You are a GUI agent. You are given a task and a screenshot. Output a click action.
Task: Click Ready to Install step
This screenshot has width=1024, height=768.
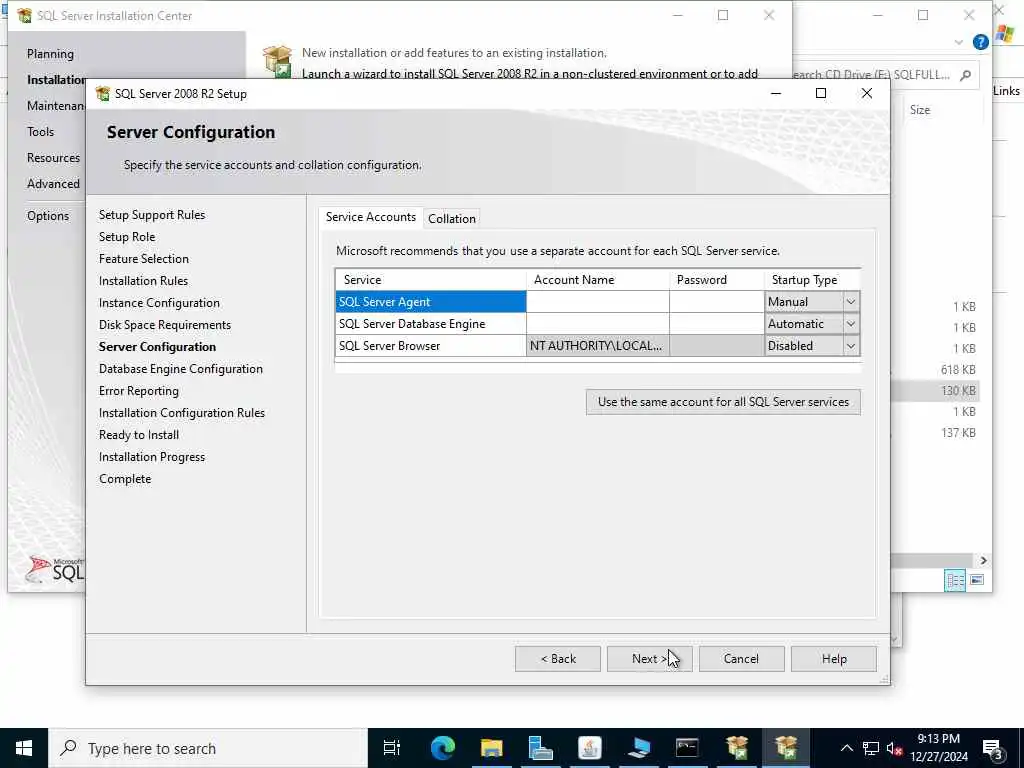point(138,435)
